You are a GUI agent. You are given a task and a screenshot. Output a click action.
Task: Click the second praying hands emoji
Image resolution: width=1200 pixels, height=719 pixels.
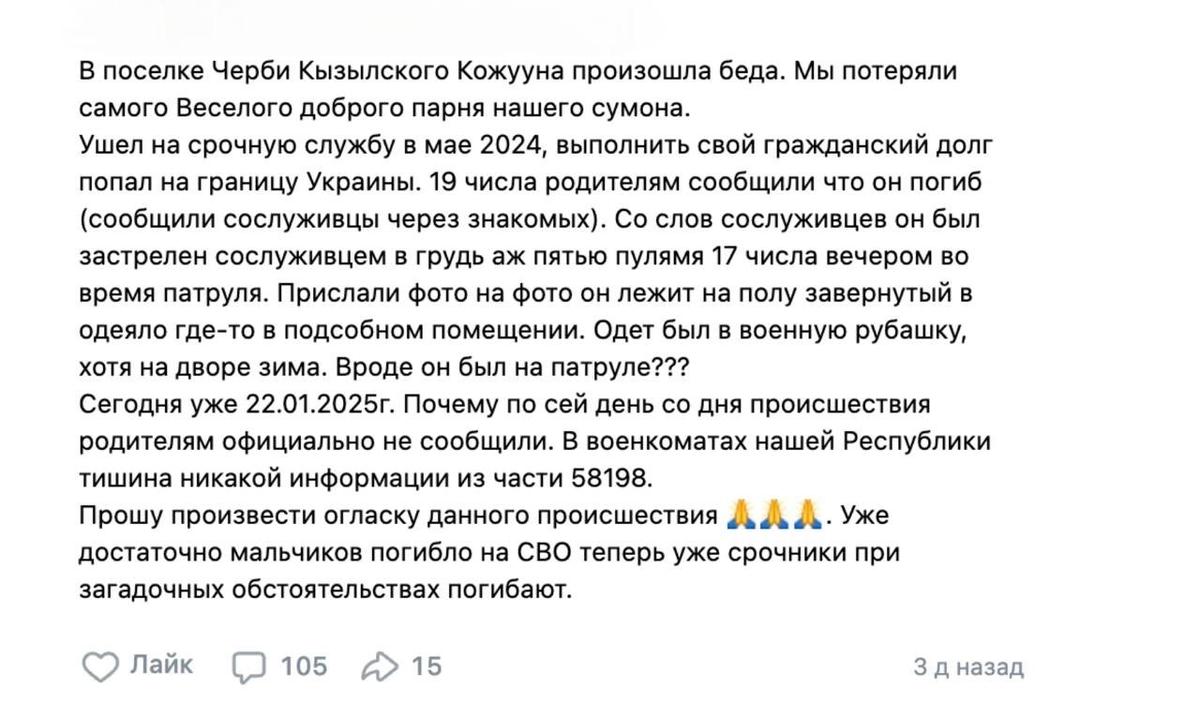[x=774, y=514]
